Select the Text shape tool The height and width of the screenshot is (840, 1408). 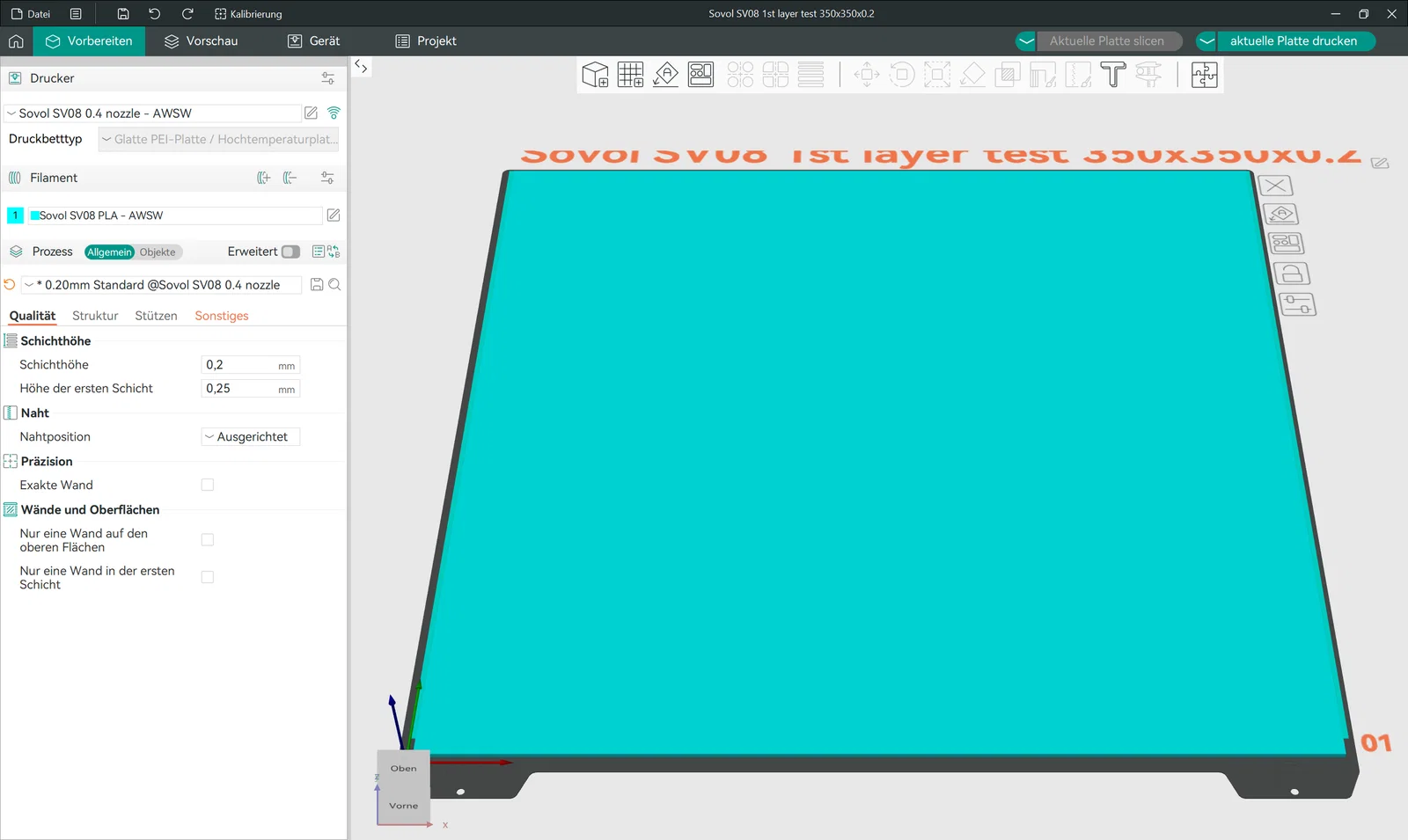[x=1113, y=75]
